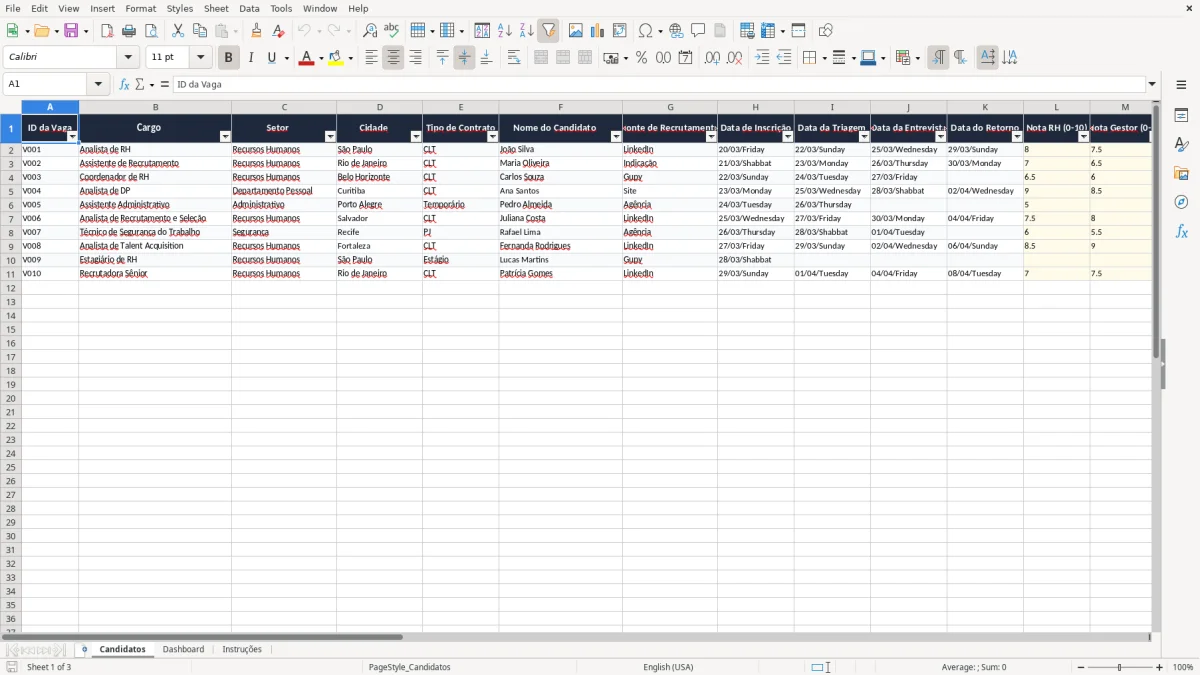Click the Print icon
The height and width of the screenshot is (675, 1200).
[129, 31]
